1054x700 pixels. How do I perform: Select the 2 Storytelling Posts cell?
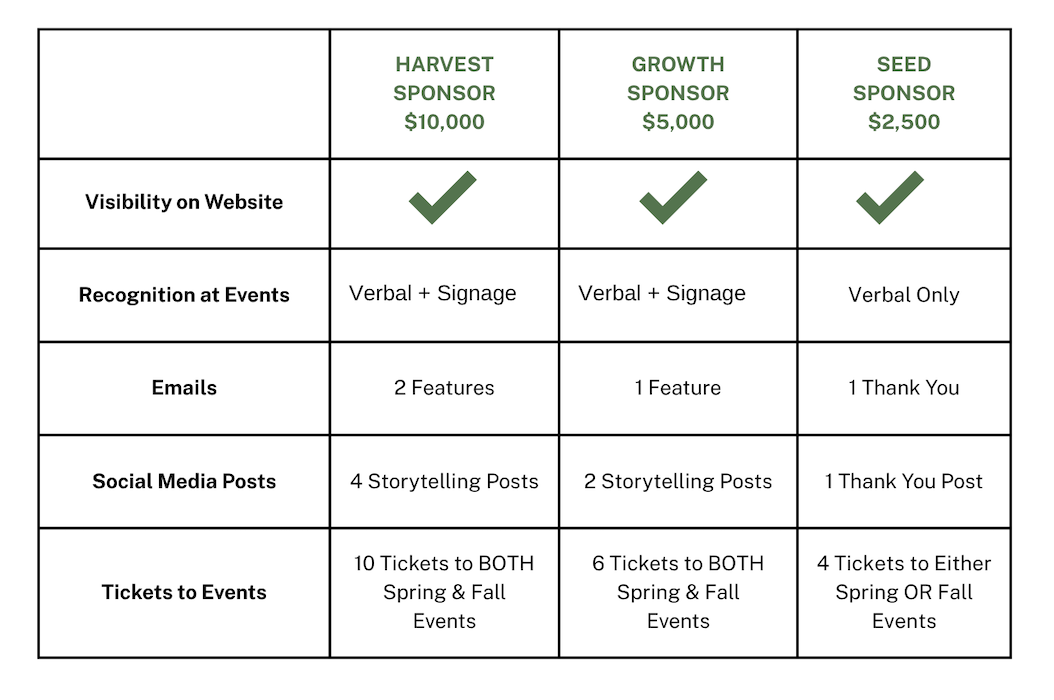[x=678, y=481]
